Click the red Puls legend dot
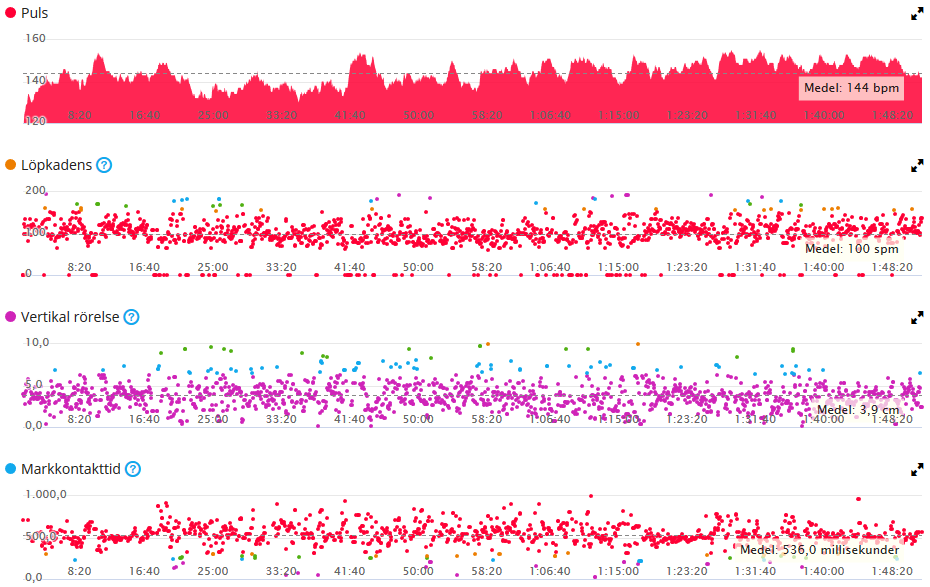The image size is (930, 587). pyautogui.click(x=10, y=12)
